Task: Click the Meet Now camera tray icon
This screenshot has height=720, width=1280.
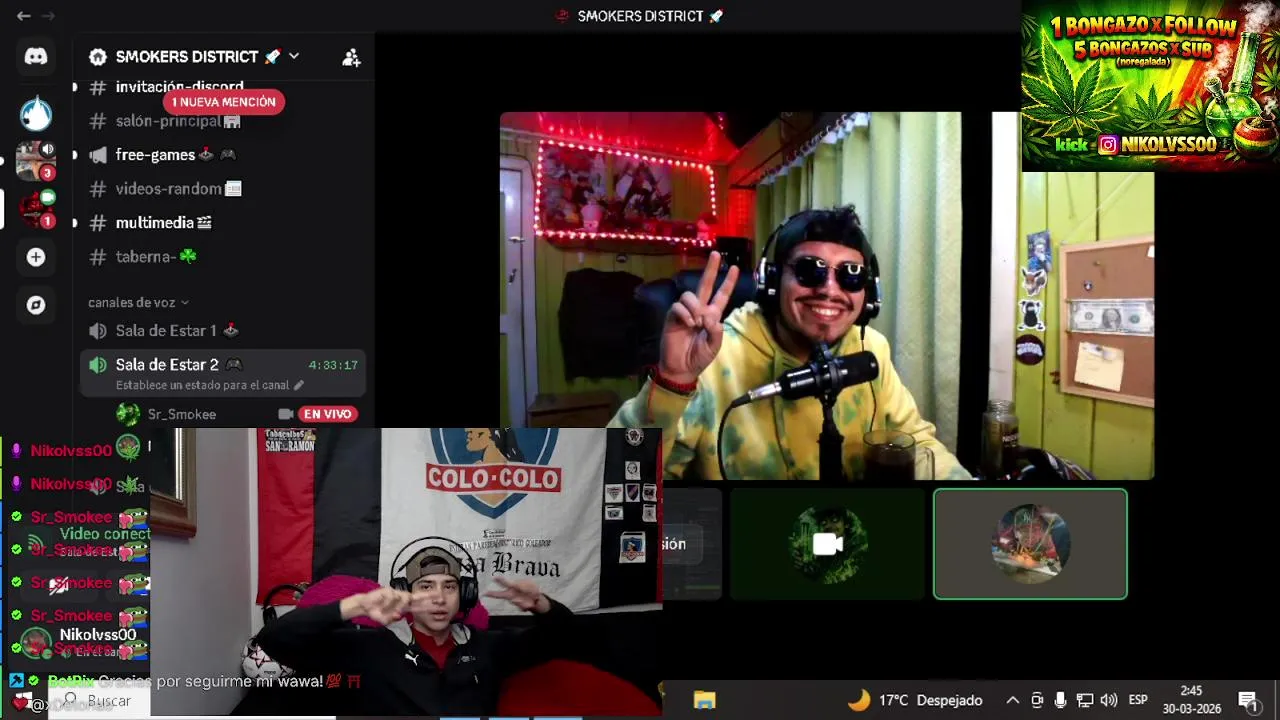Action: [x=1037, y=700]
